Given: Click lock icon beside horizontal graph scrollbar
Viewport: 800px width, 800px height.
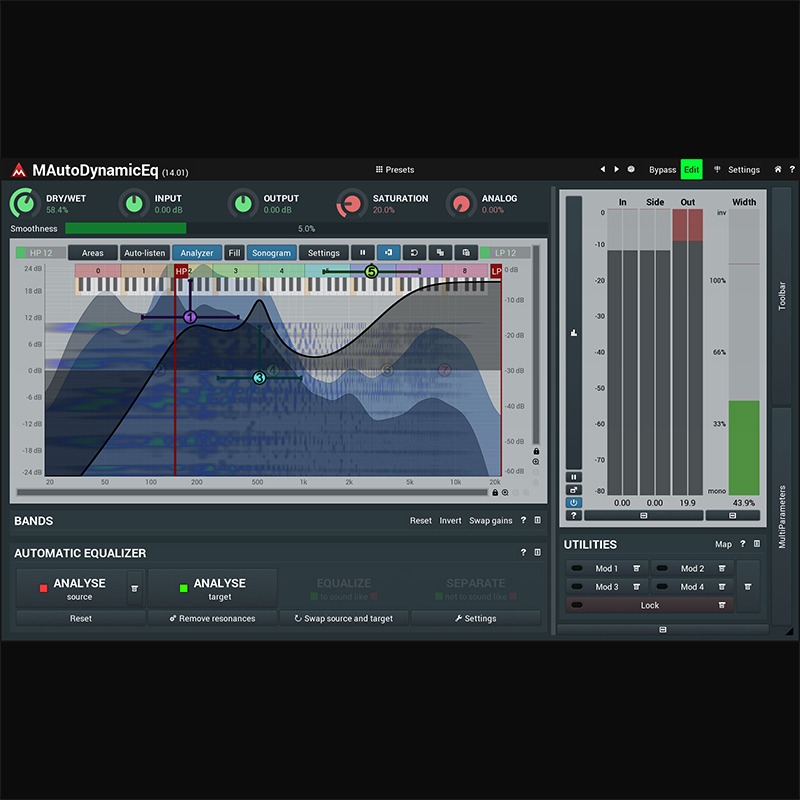Looking at the screenshot, I should point(495,492).
